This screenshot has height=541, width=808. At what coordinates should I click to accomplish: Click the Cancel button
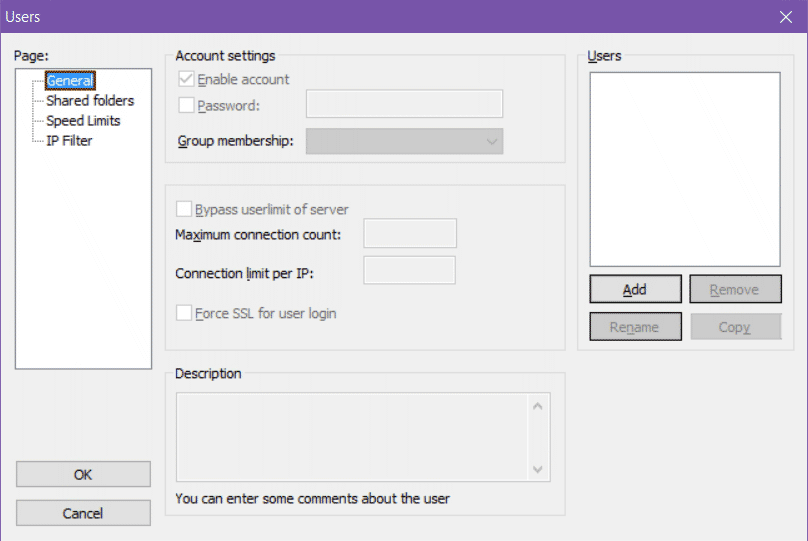[x=83, y=513]
